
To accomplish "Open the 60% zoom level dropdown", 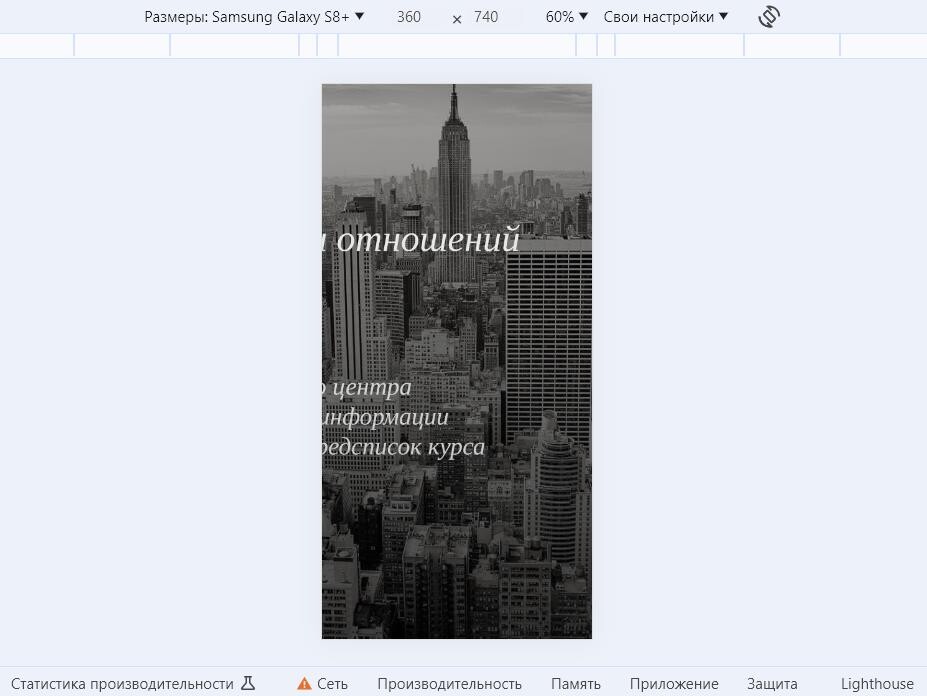I will 566,17.
